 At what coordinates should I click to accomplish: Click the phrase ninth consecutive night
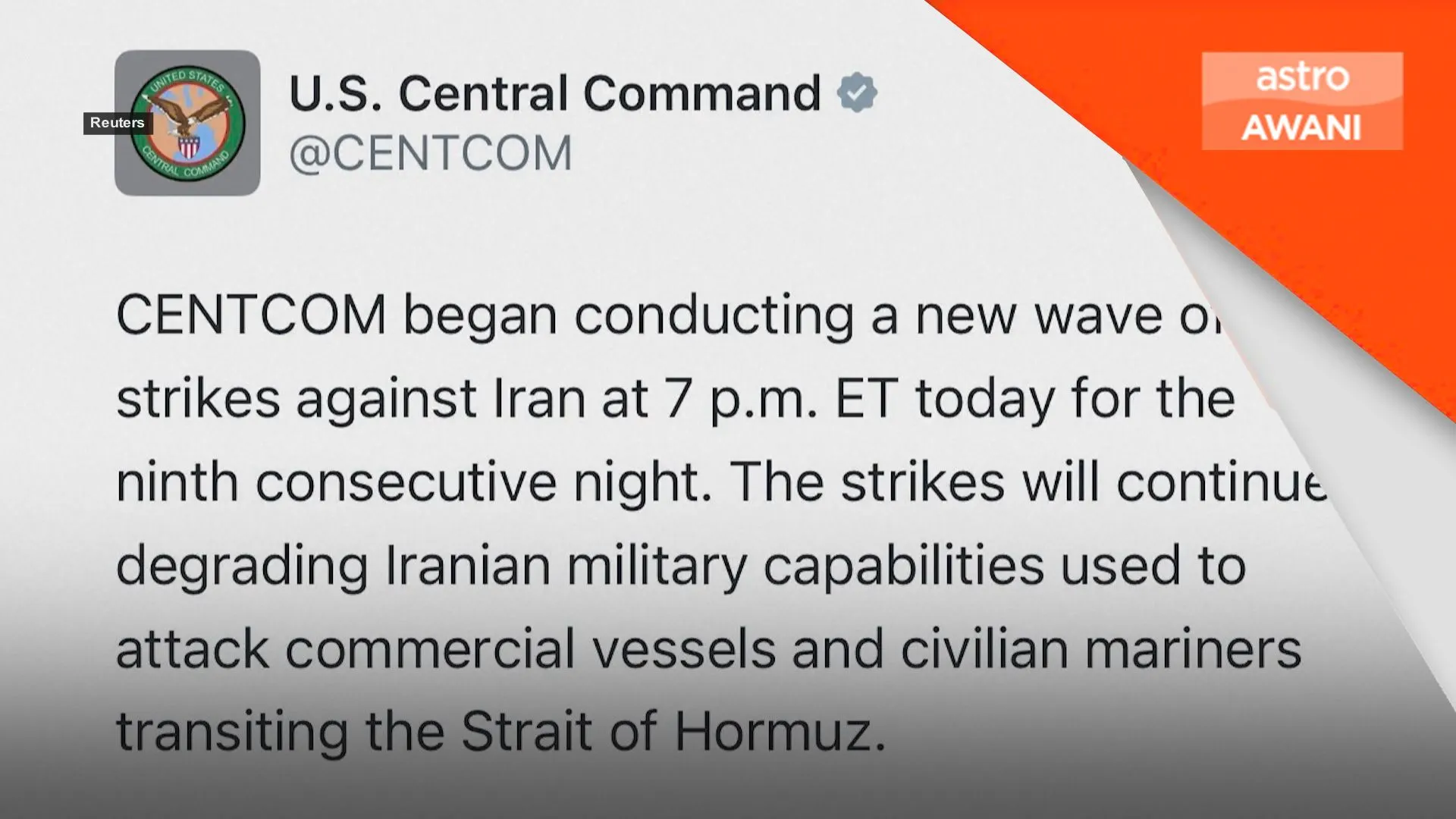click(x=414, y=482)
